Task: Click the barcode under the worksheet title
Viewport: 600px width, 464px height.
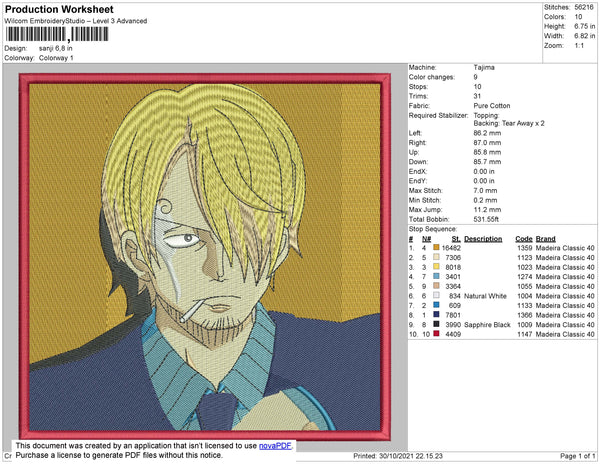Action: [x=57, y=34]
